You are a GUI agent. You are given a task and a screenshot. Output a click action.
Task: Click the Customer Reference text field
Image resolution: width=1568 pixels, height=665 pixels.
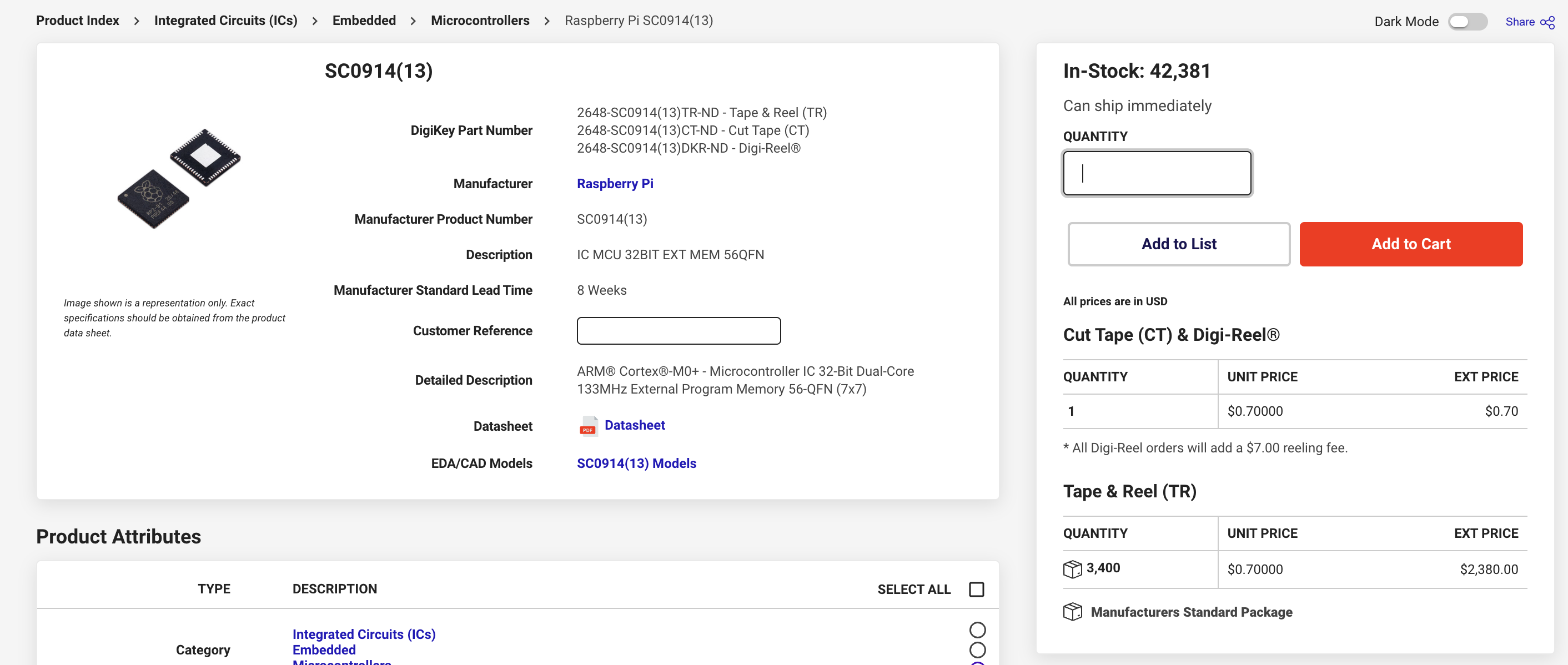point(678,331)
